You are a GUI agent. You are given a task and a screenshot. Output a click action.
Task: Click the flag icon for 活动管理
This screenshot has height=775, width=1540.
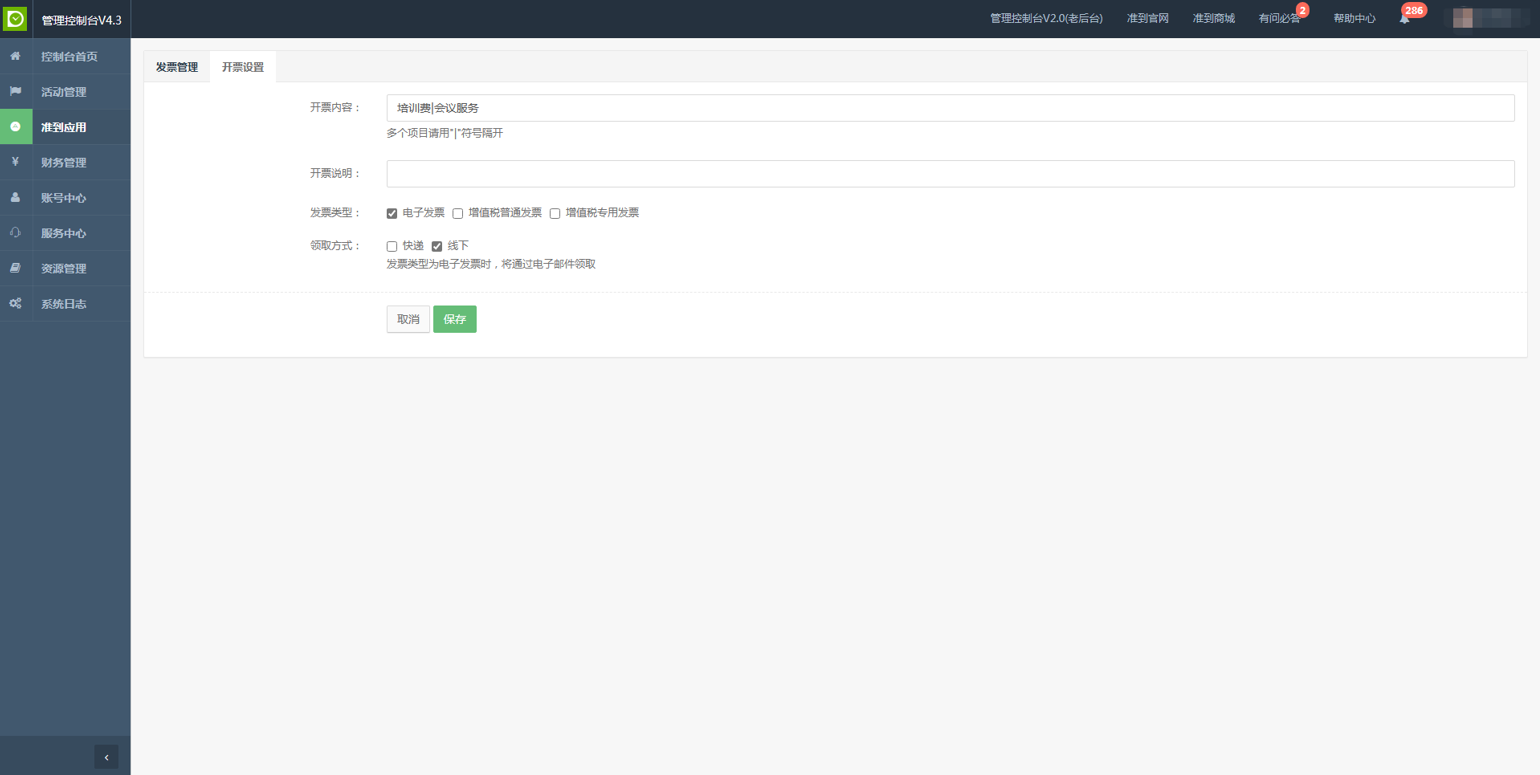coord(15,91)
